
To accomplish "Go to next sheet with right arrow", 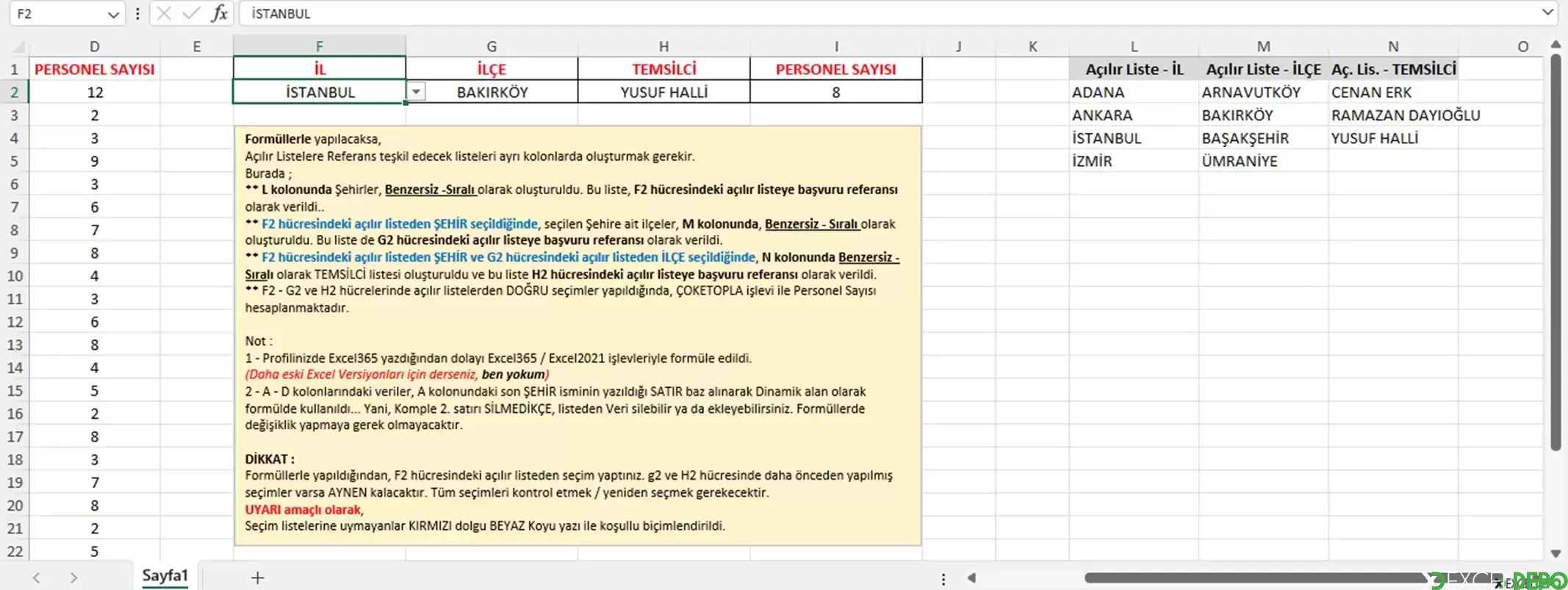I will click(x=73, y=578).
